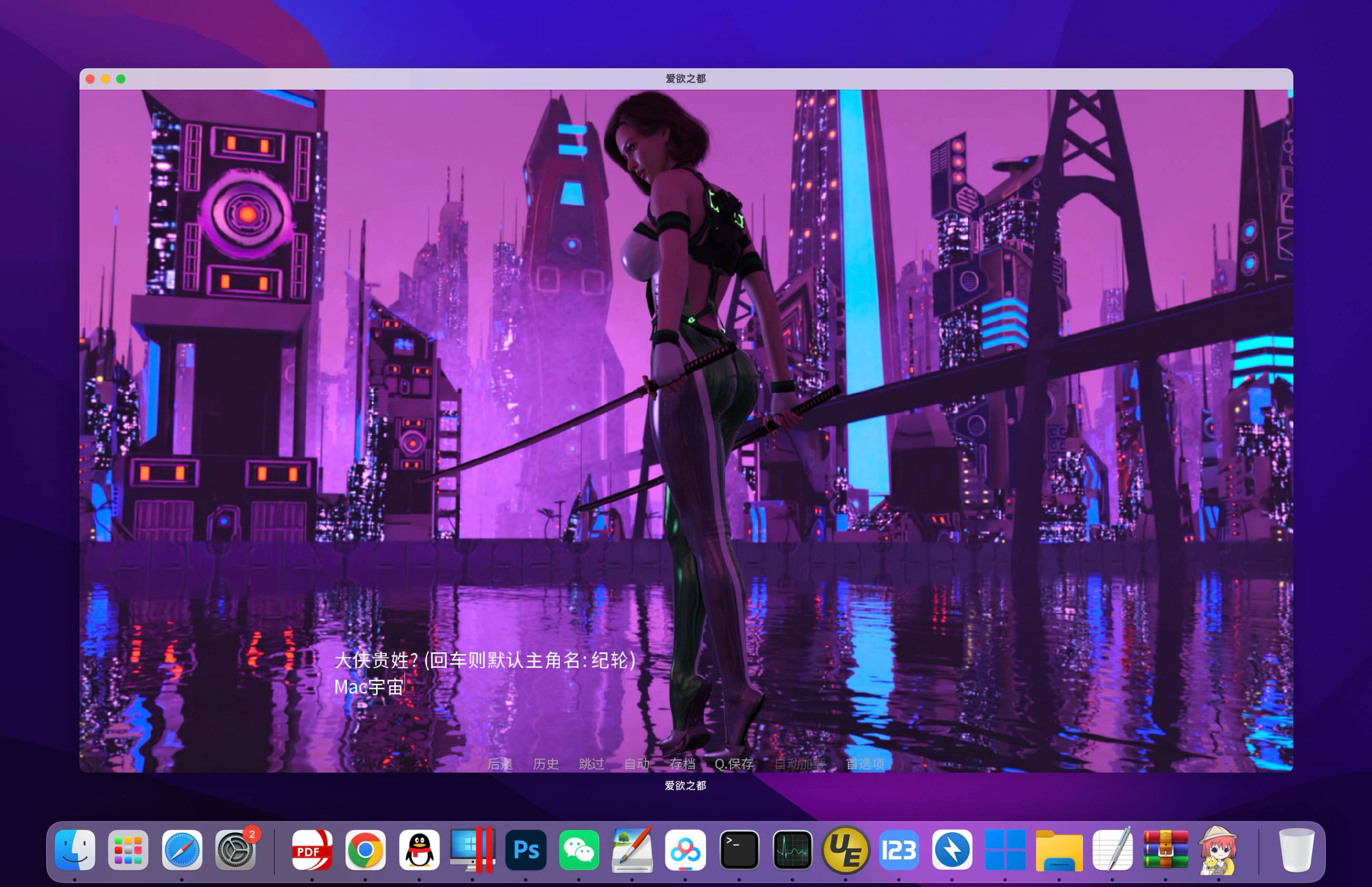This screenshot has width=1372, height=887.
Task: Open Finder from the Dock
Action: [x=75, y=849]
